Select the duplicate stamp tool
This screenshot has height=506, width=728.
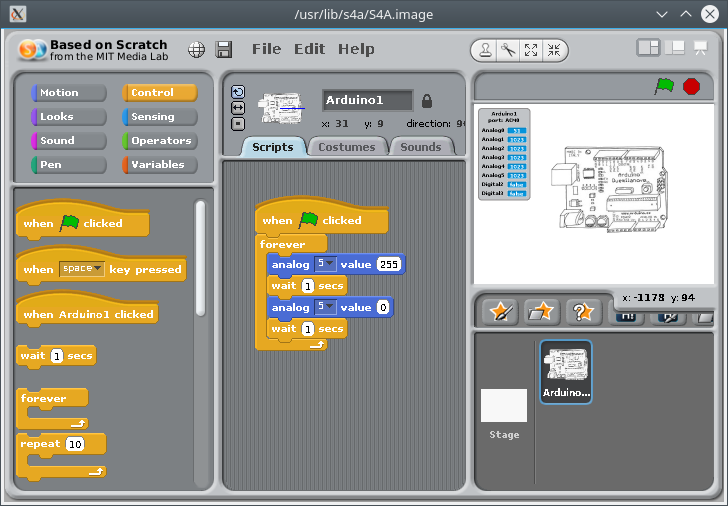(484, 50)
